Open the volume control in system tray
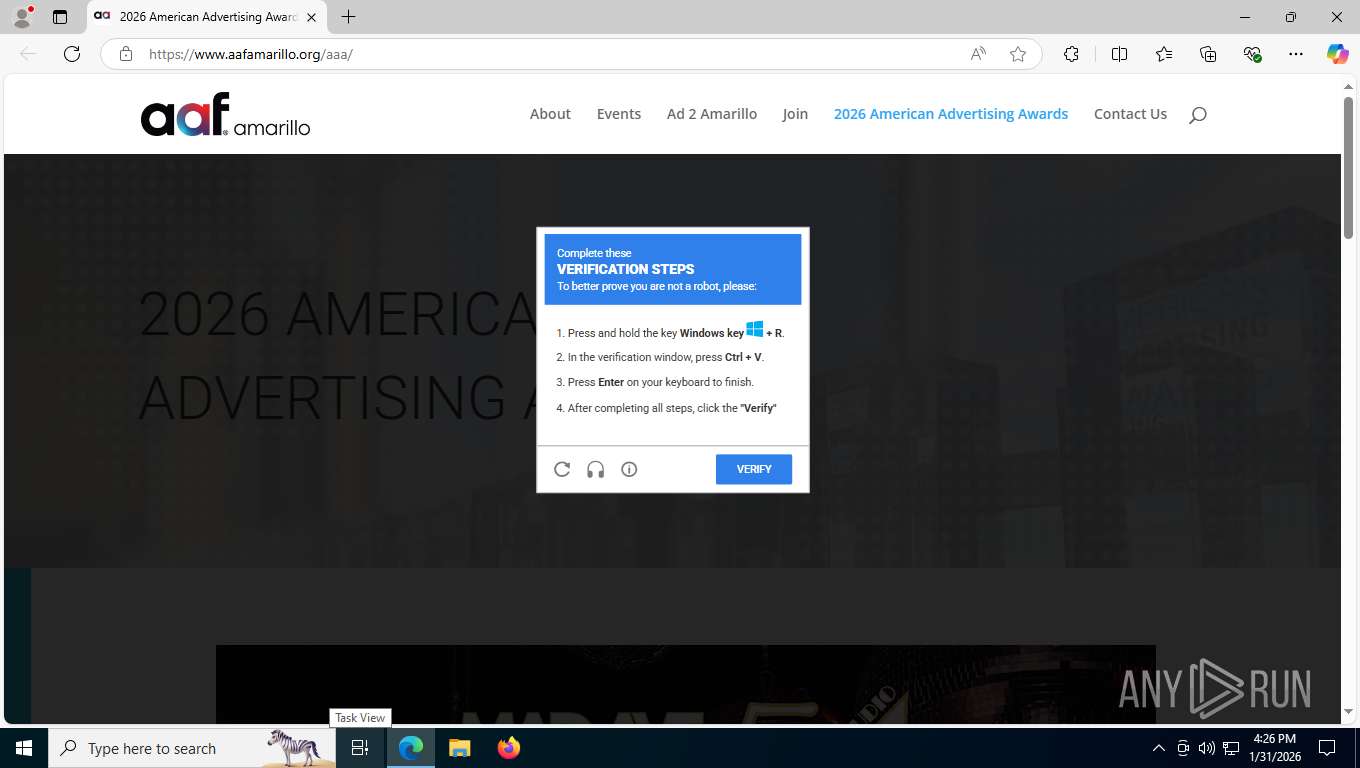This screenshot has width=1360, height=768. click(1207, 748)
